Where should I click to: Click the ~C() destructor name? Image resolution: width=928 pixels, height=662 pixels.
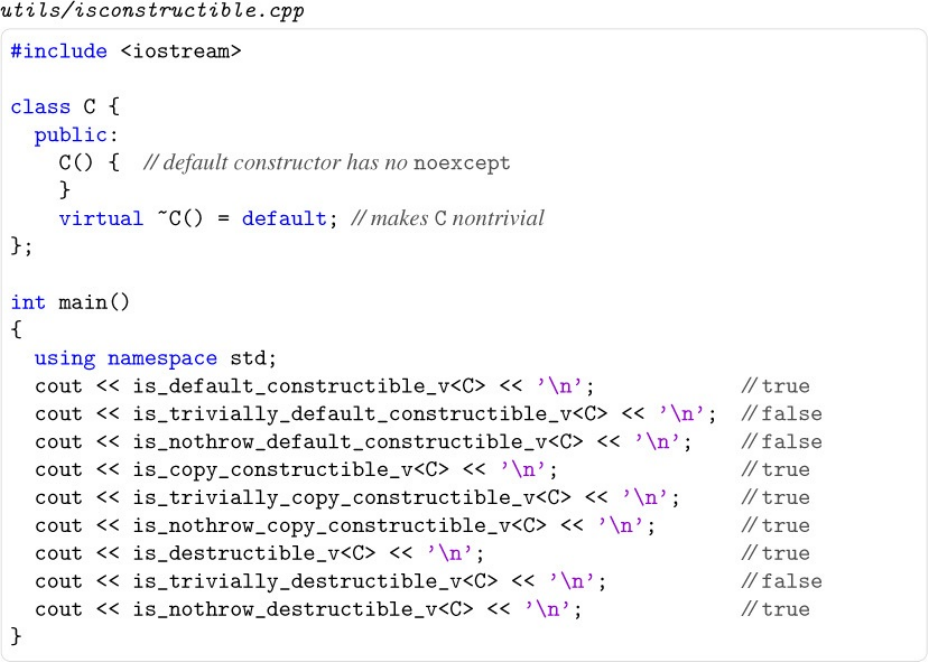click(x=181, y=219)
